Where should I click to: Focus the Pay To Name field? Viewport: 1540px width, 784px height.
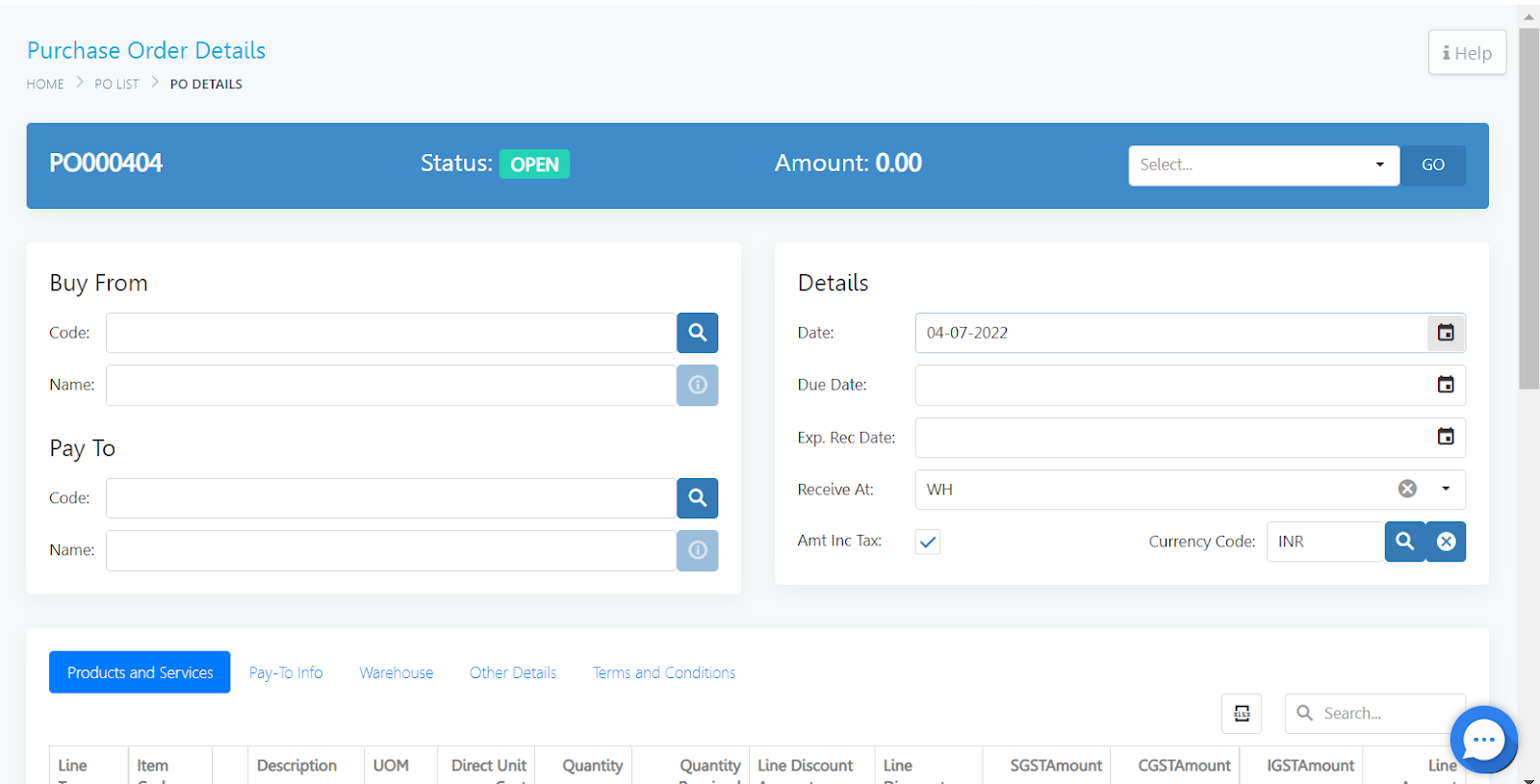(x=391, y=550)
